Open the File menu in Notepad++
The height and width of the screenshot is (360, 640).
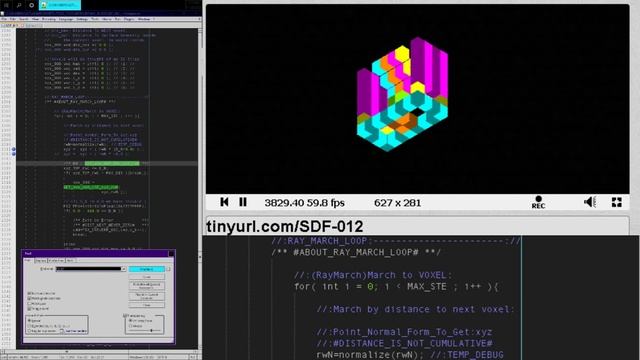click(4, 19)
